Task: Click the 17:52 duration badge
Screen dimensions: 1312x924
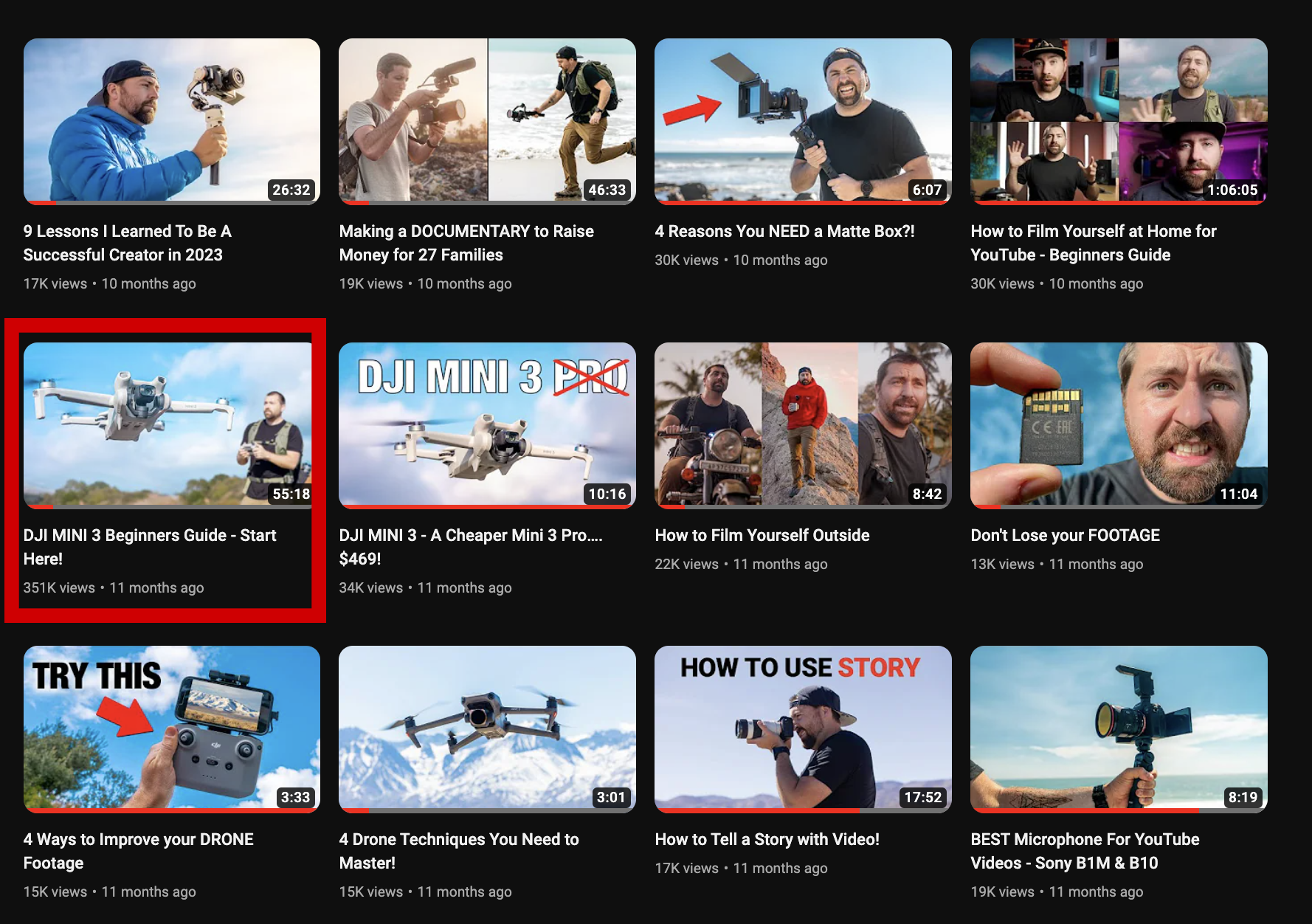Action: (x=923, y=797)
